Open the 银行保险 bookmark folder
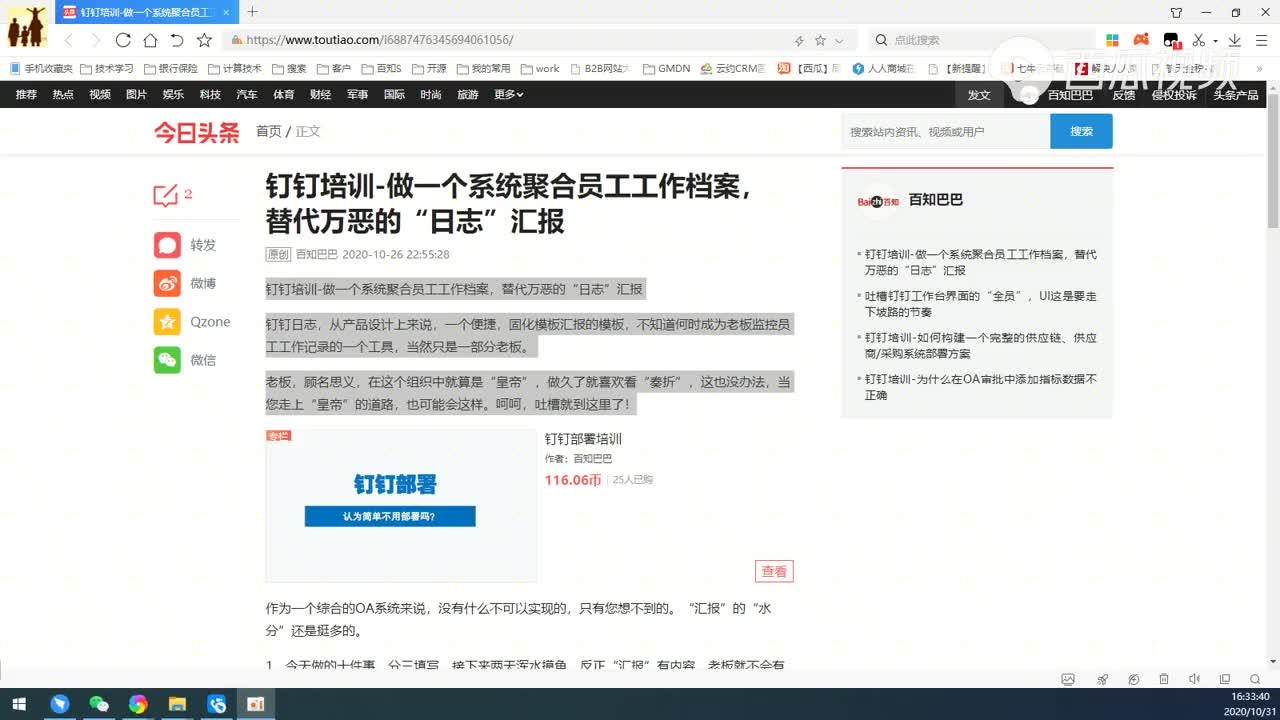 point(171,68)
